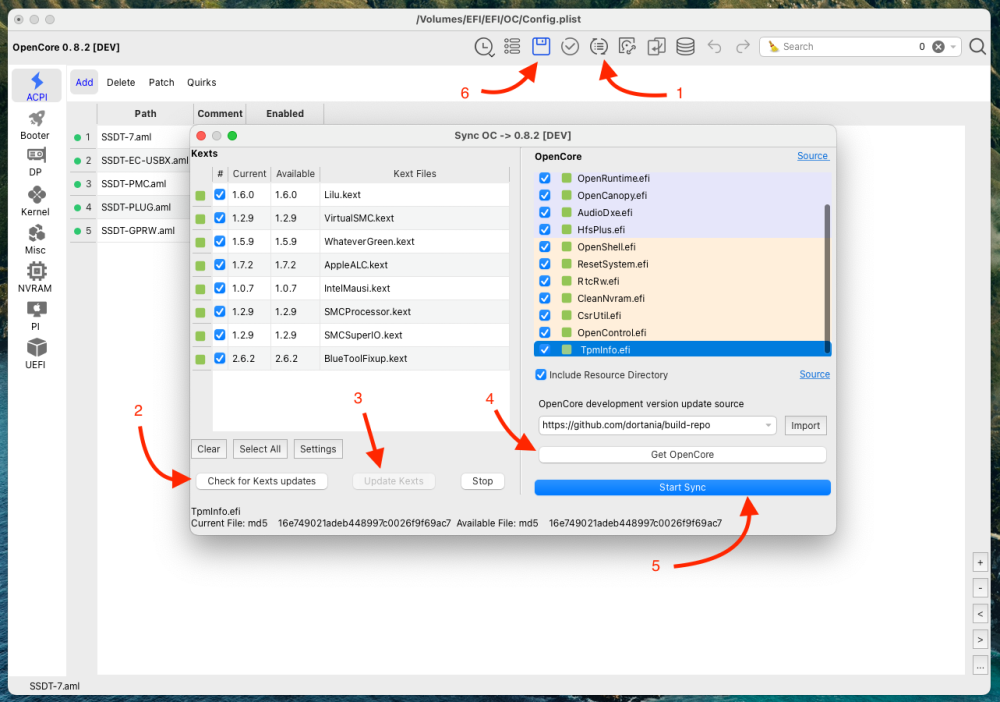Open the DP section in the sidebar
Image resolution: width=1000 pixels, height=702 pixels.
[35, 162]
